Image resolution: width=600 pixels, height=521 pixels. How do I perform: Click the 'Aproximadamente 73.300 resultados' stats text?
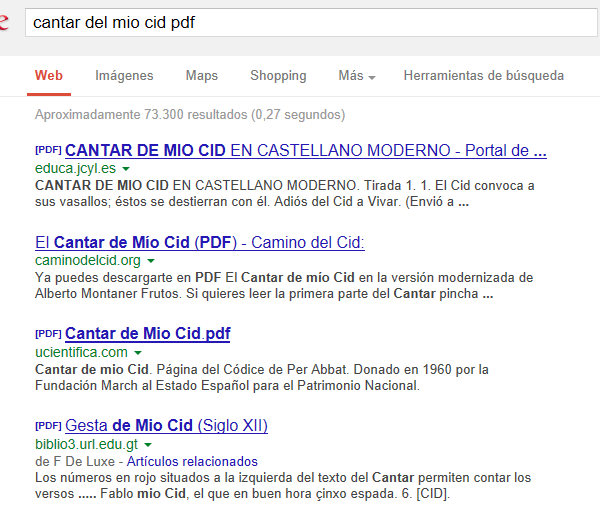click(x=190, y=114)
